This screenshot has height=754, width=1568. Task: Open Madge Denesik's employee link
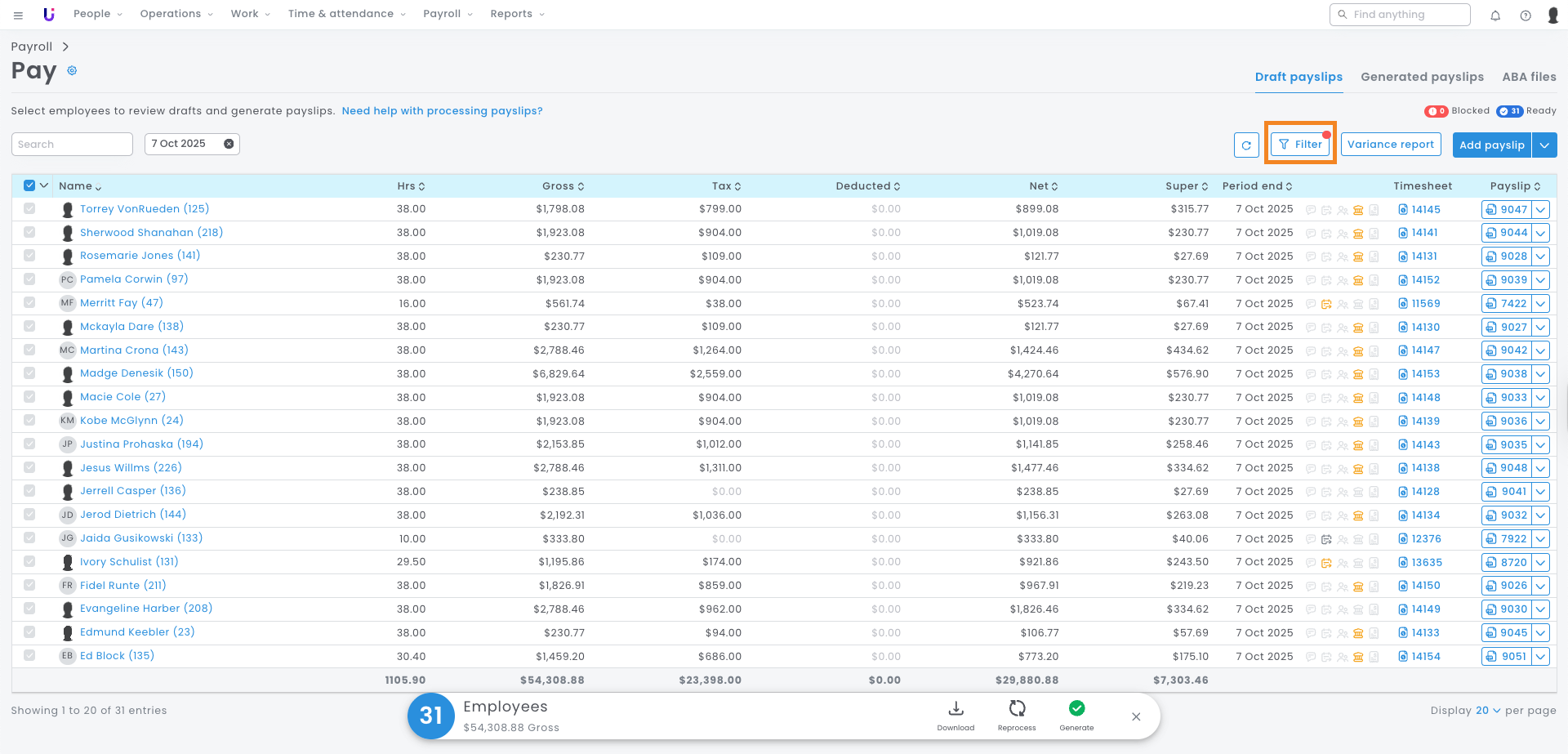pos(136,373)
